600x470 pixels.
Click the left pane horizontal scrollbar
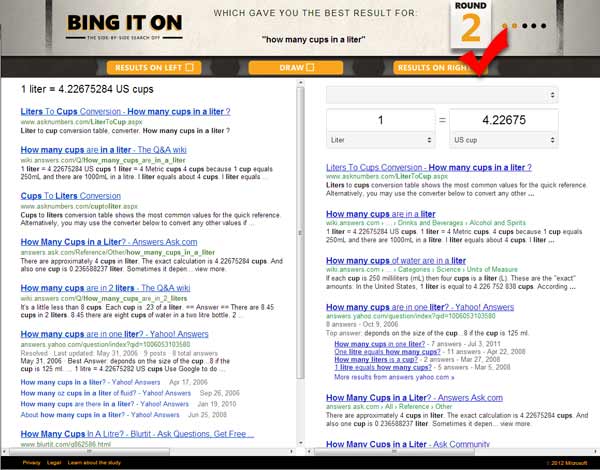tap(89, 452)
